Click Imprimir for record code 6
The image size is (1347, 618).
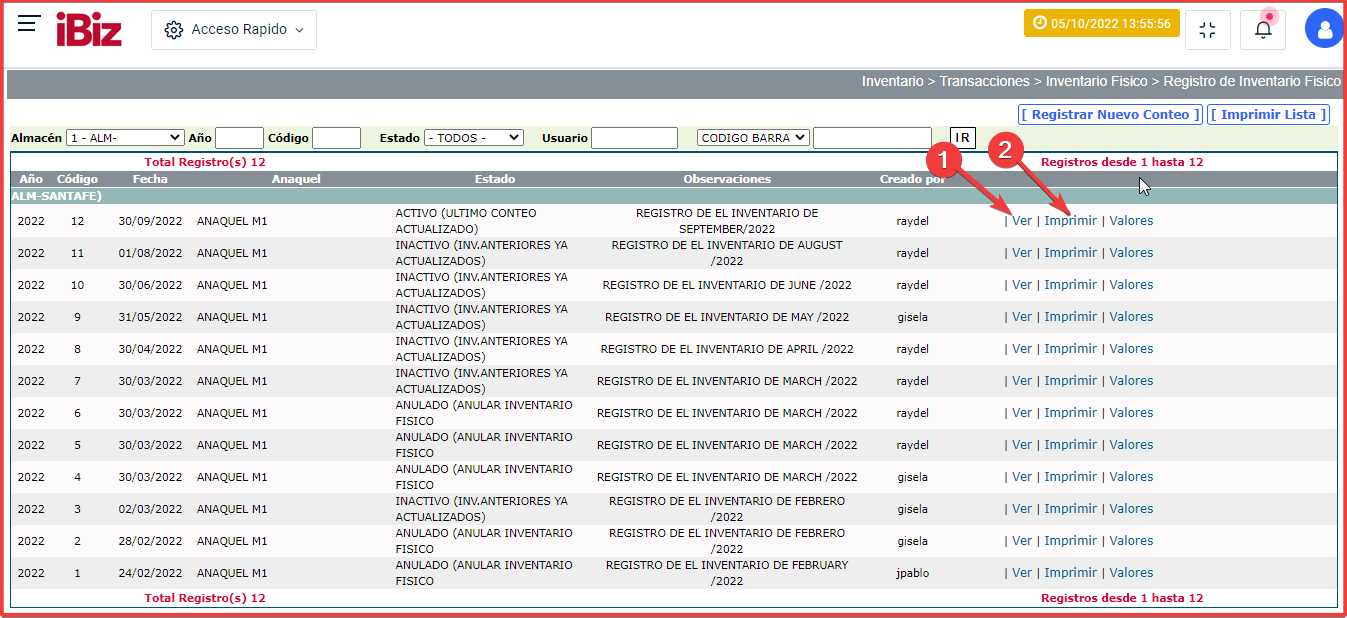click(x=1070, y=413)
